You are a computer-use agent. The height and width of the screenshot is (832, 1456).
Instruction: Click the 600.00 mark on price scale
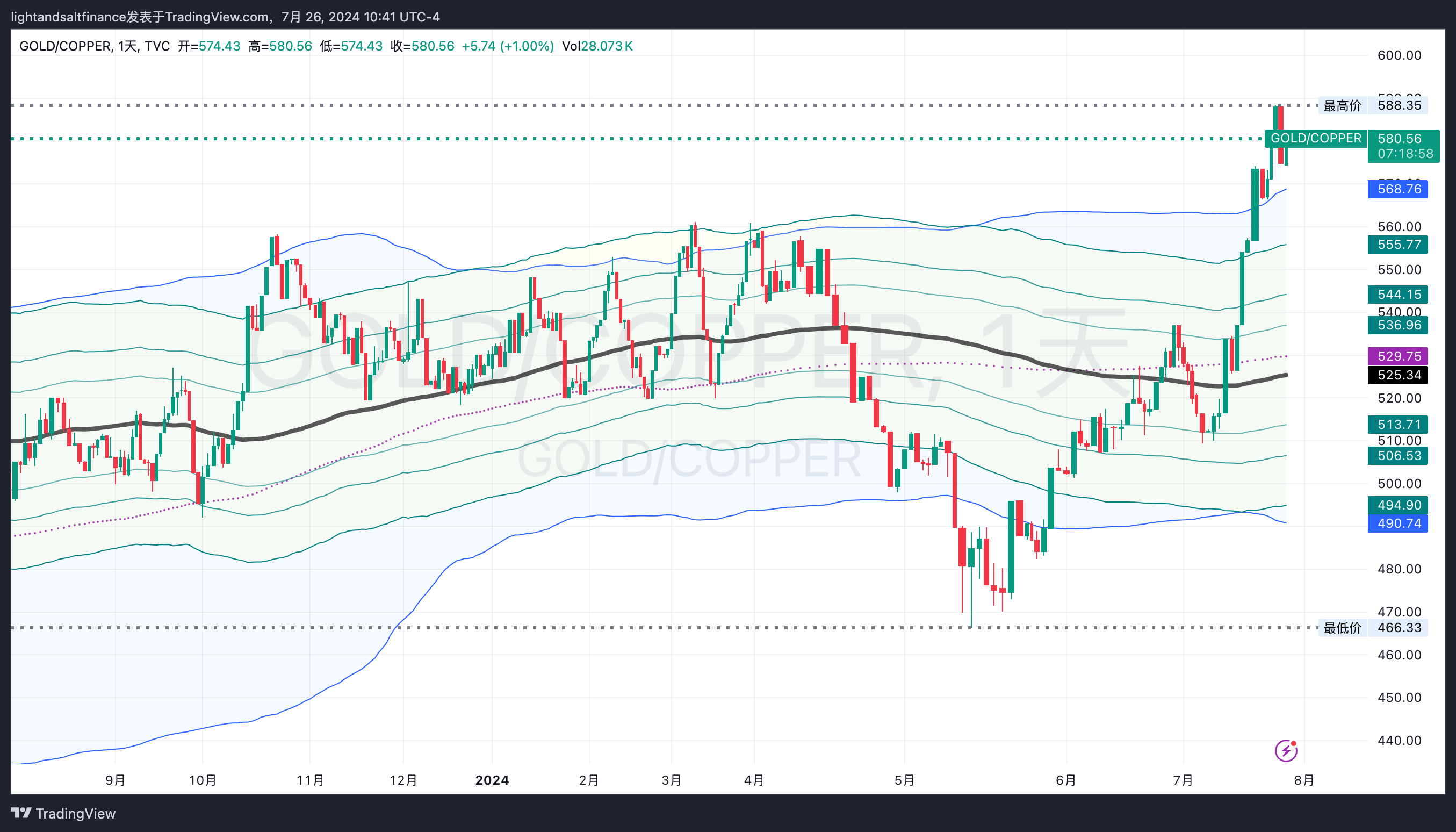coord(1399,55)
